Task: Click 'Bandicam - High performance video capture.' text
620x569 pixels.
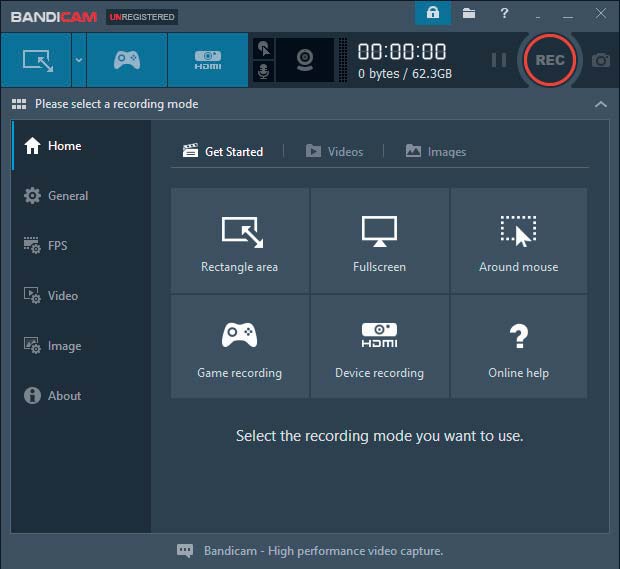Action: point(323,551)
